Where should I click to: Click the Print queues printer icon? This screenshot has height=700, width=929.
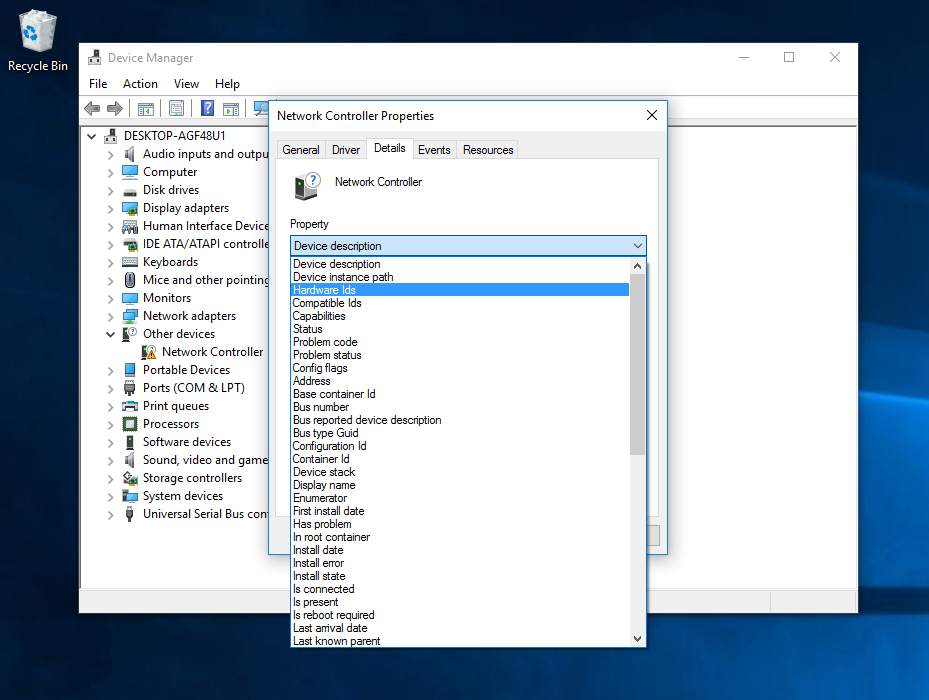pos(129,406)
